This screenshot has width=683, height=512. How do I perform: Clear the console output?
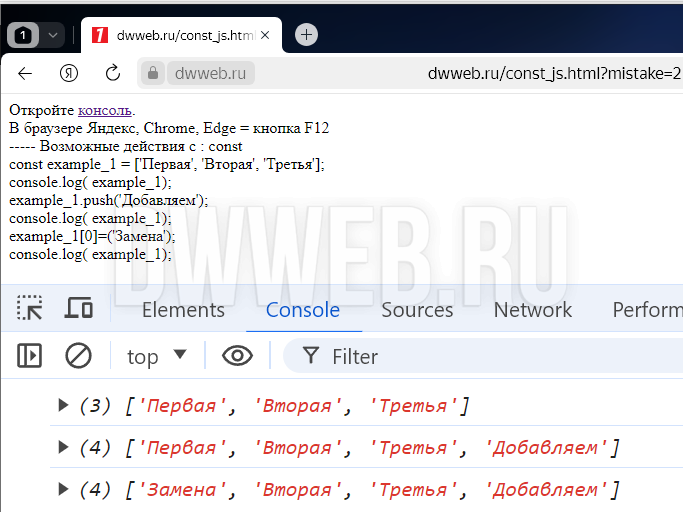(78, 356)
